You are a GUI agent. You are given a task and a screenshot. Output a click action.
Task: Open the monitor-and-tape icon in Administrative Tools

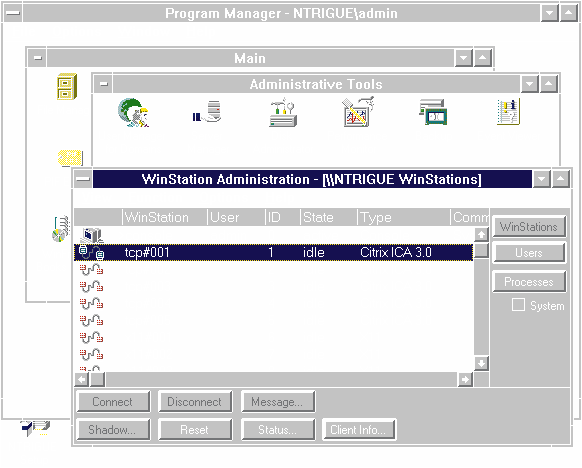coord(433,112)
